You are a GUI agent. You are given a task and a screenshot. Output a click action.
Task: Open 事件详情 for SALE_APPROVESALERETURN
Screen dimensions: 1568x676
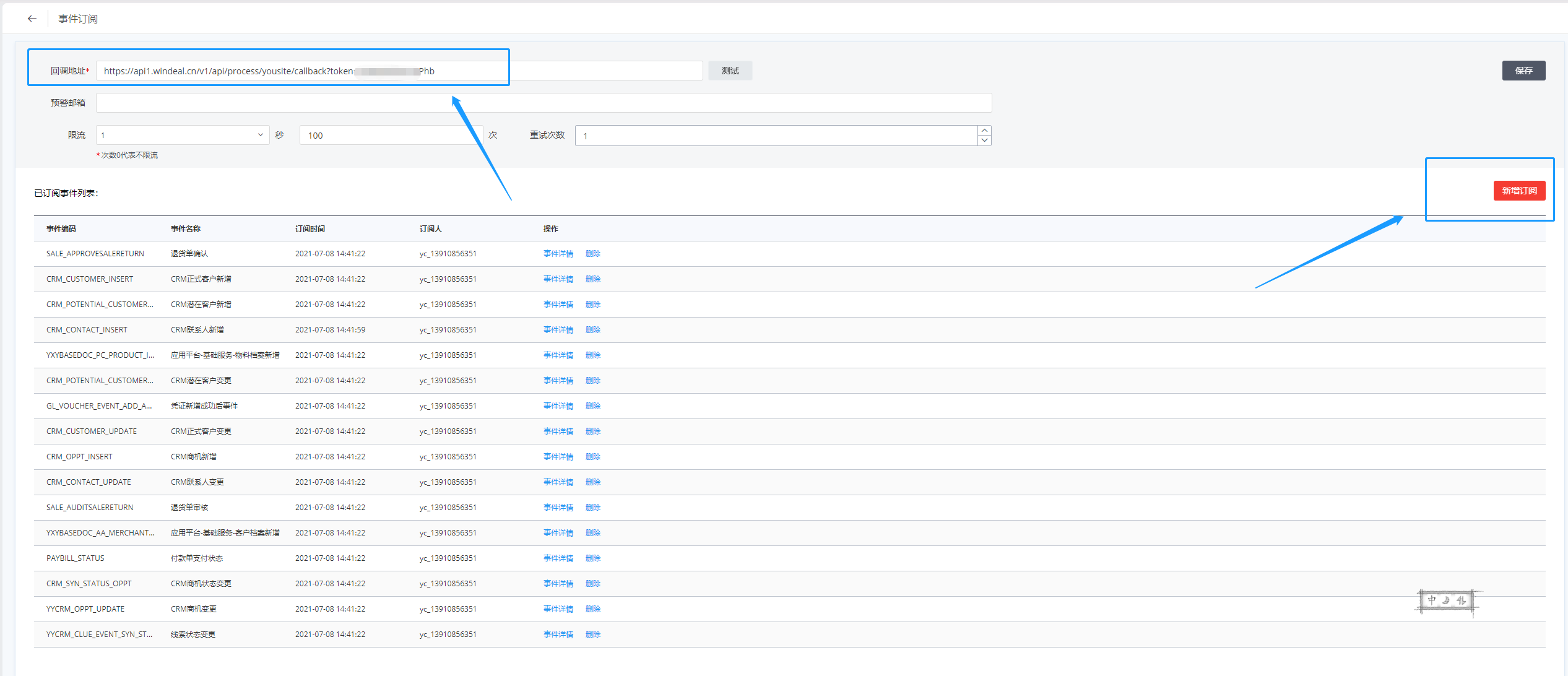[x=558, y=254]
